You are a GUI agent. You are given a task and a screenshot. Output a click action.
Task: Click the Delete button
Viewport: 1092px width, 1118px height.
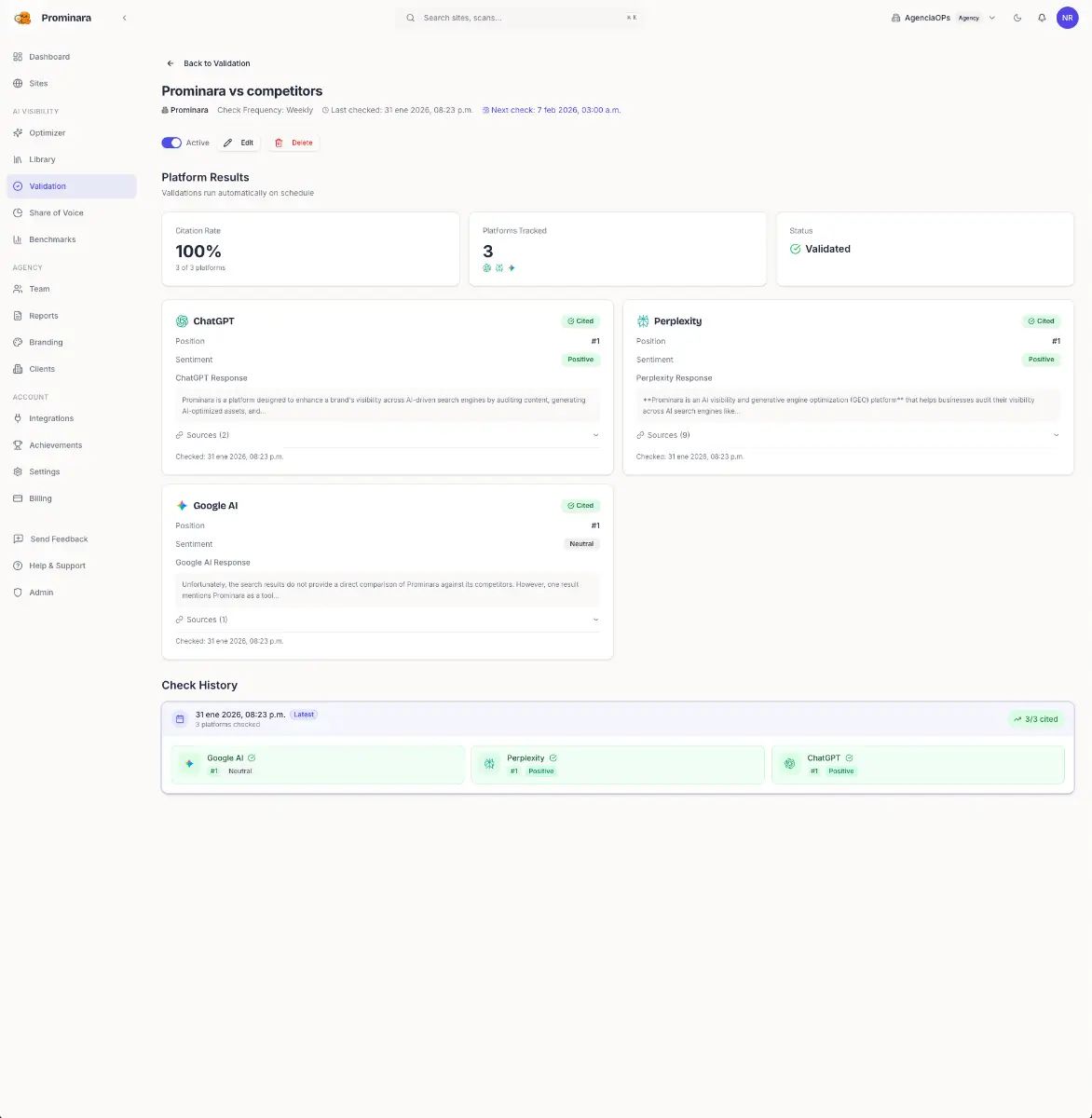point(293,143)
